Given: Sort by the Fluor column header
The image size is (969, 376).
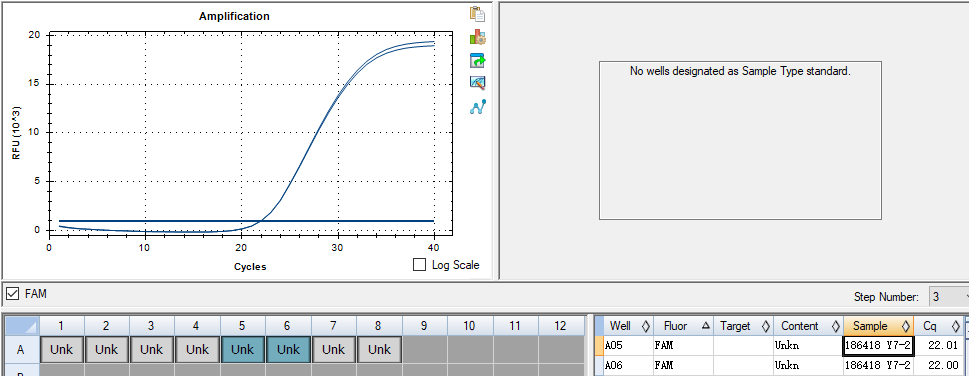Looking at the screenshot, I should click(682, 326).
